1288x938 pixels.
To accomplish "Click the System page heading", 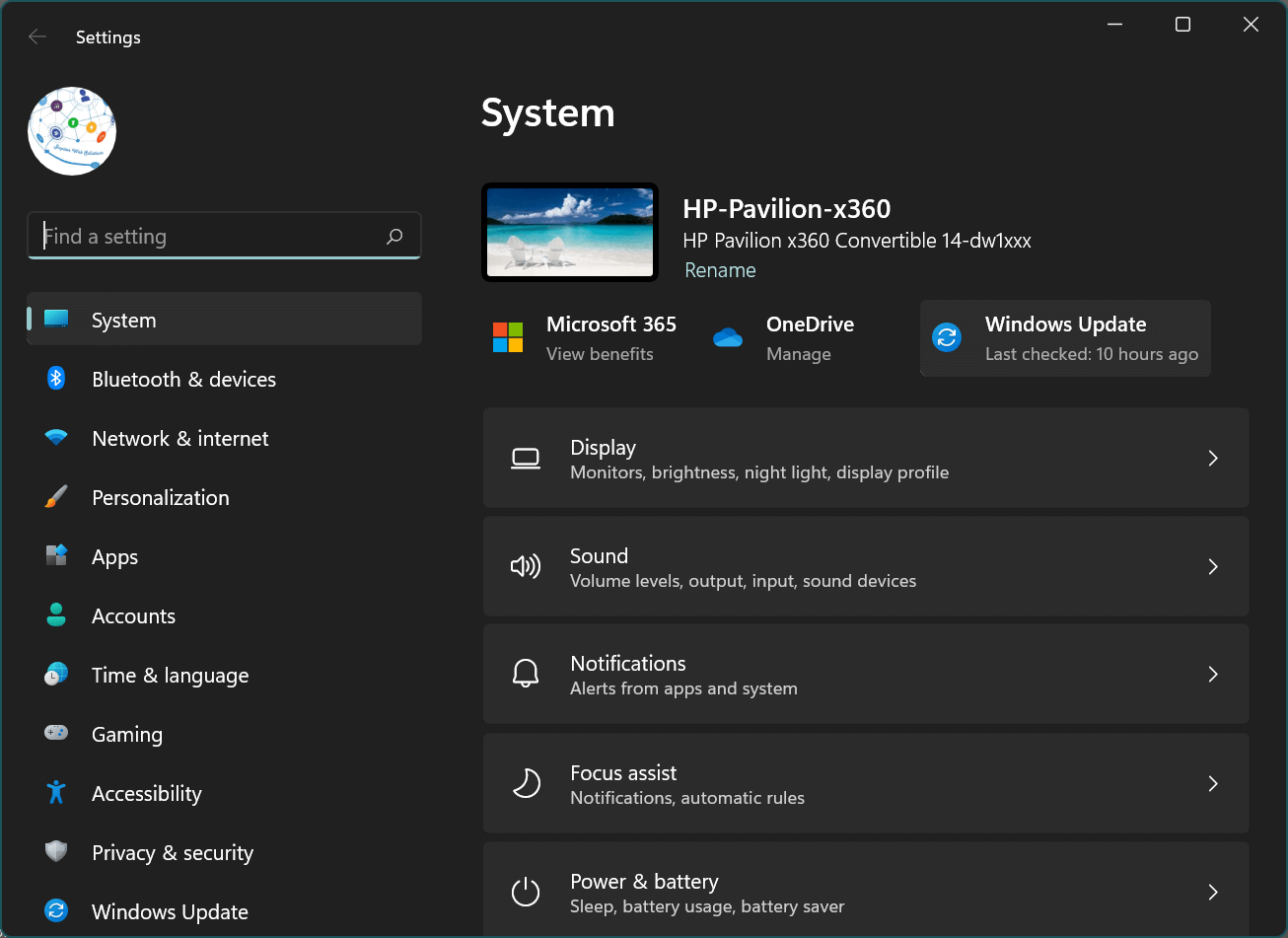I will click(x=547, y=113).
